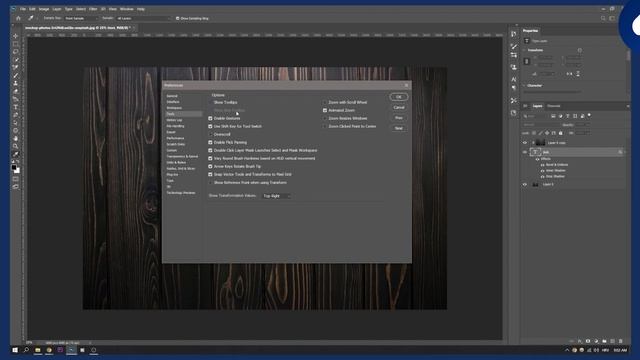Toggle Enable Flick Panning checkbox
640x360 pixels.
[x=211, y=142]
